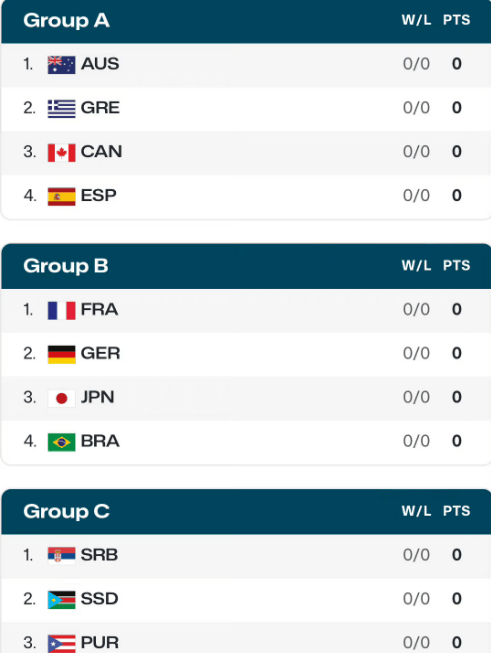Click the Spain flag icon
491x653 pixels.
tap(62, 197)
